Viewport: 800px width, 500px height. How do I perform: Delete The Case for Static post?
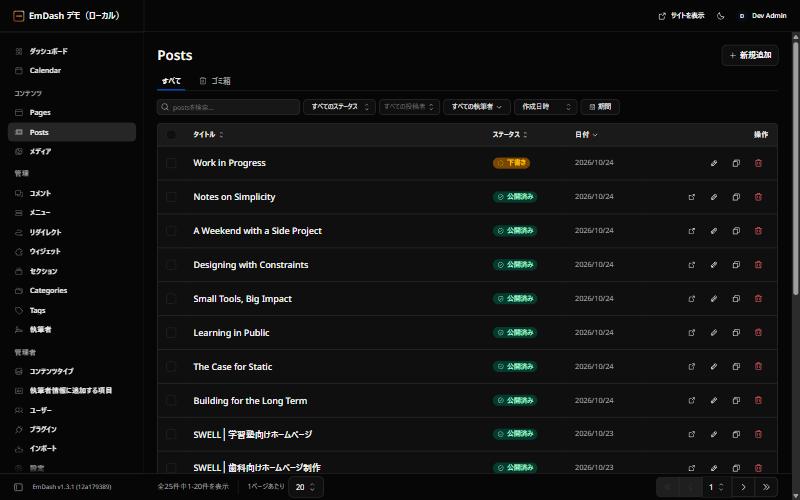[x=758, y=367]
